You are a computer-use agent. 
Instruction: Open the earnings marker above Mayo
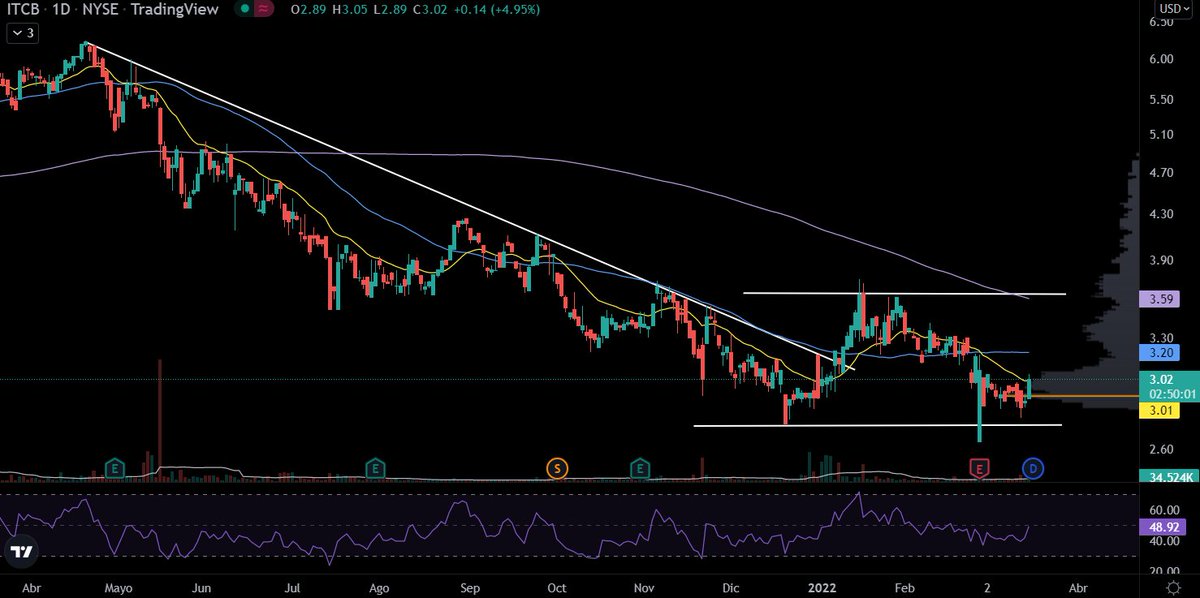click(x=115, y=467)
